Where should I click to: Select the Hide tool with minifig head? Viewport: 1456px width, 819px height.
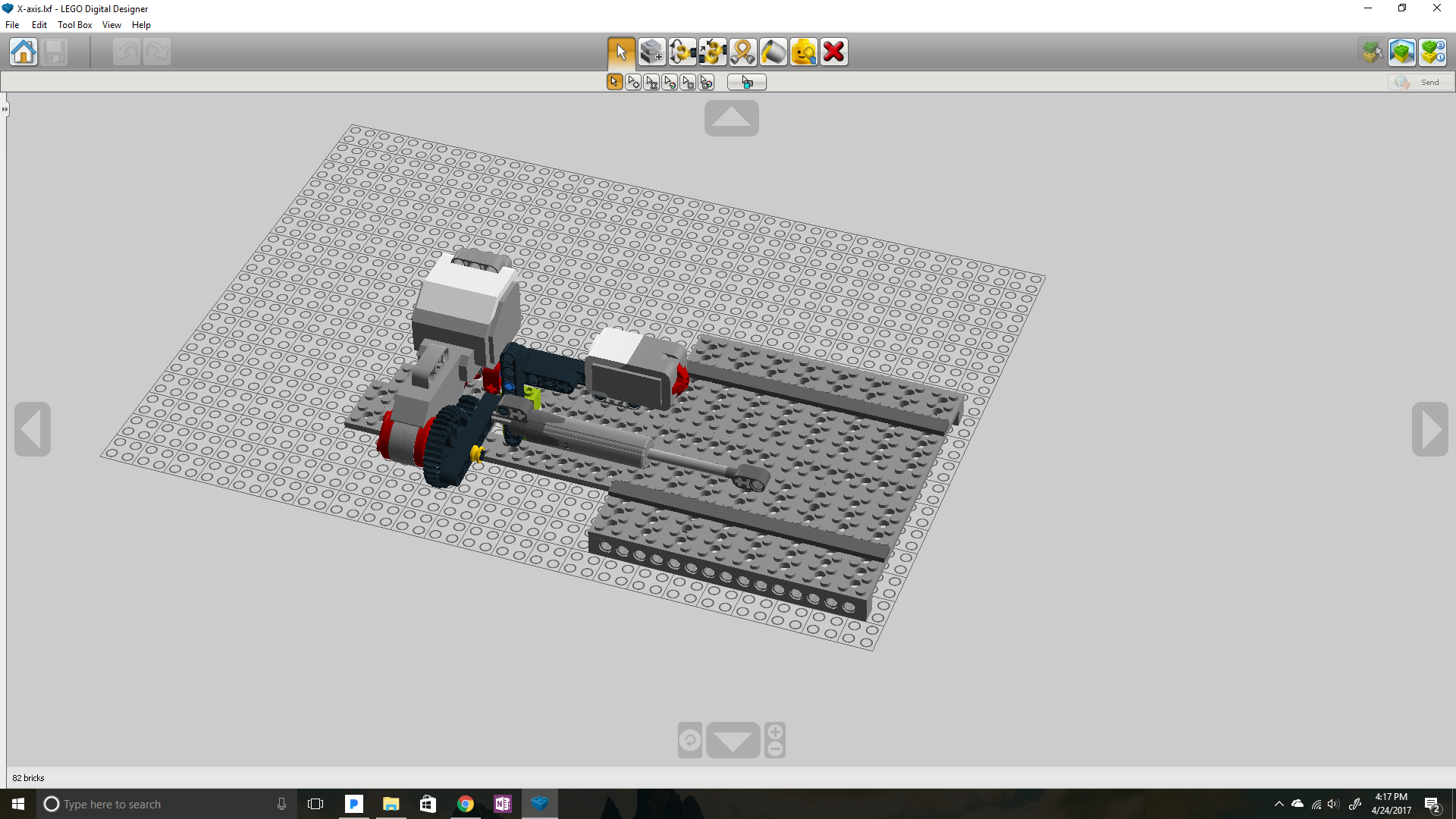pyautogui.click(x=804, y=52)
